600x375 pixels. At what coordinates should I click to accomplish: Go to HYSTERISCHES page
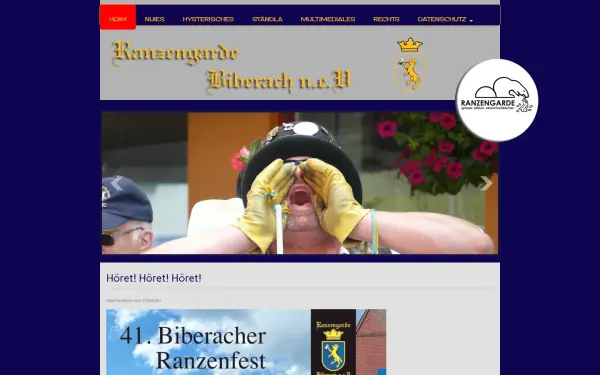coord(208,19)
